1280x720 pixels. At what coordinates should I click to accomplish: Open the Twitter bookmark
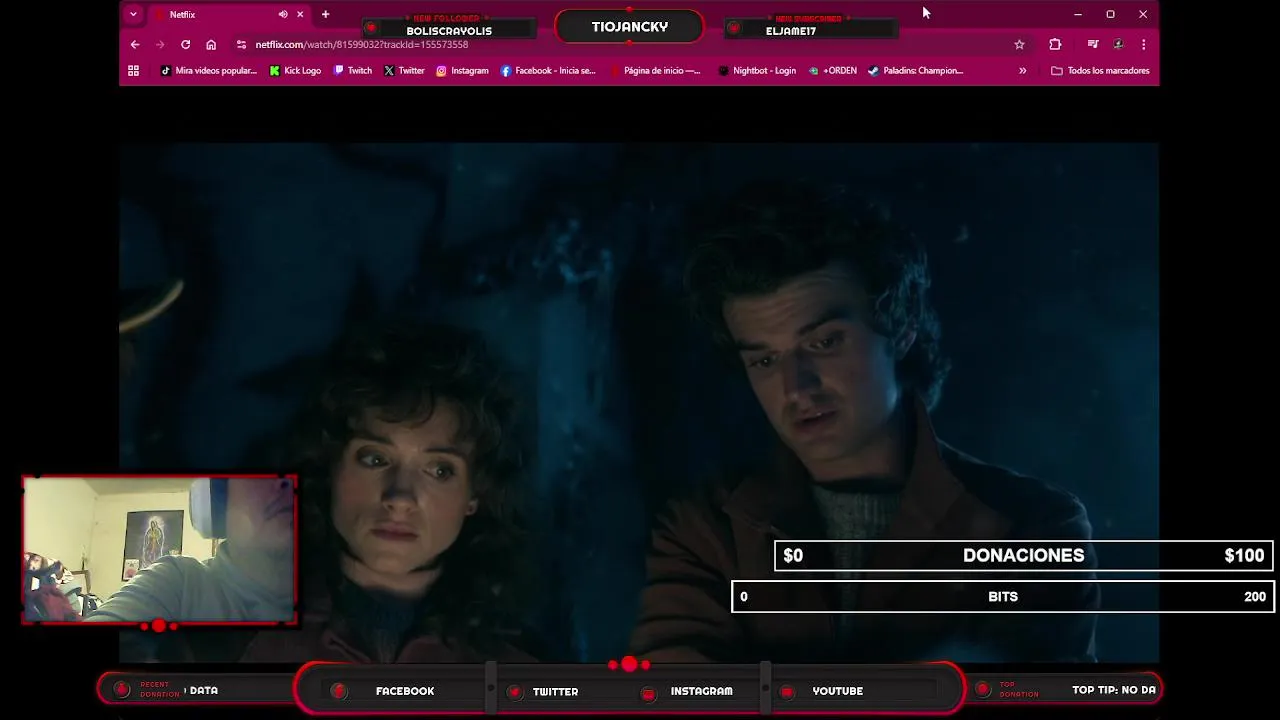(404, 70)
